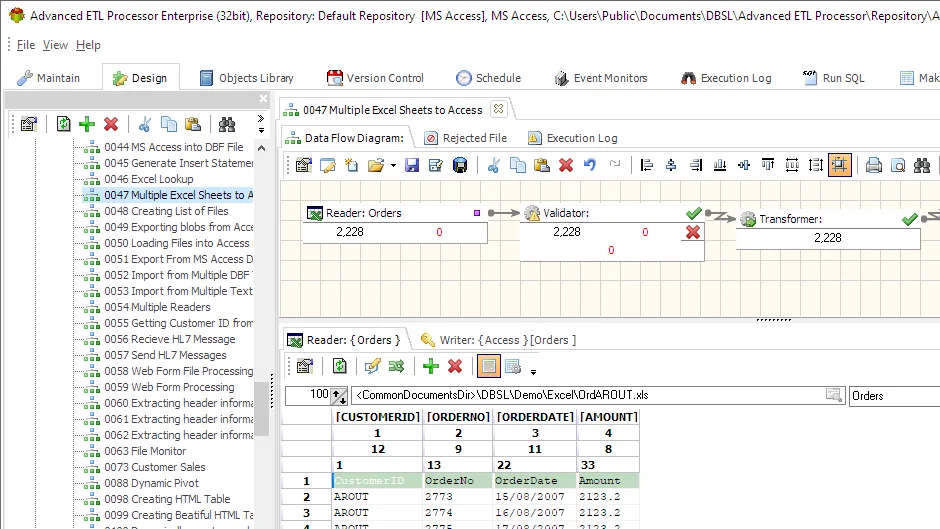Delete selected tree object with red X
The width and height of the screenshot is (940, 529).
tap(111, 124)
